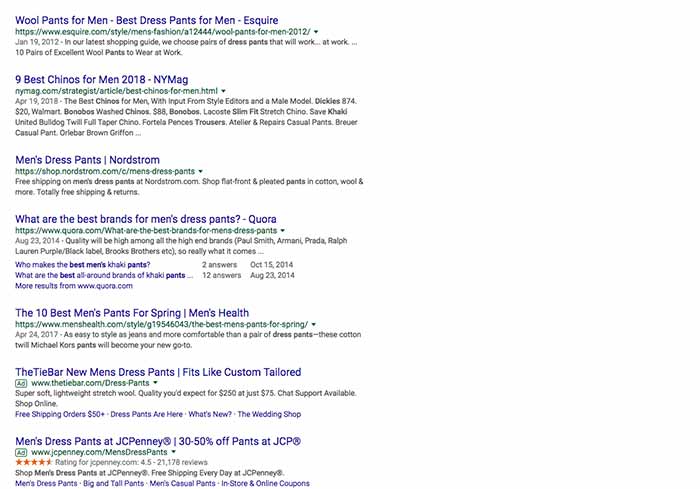This screenshot has height=489, width=700.
Task: Open the Esquire Wool Pants for Men result
Action: (x=146, y=20)
